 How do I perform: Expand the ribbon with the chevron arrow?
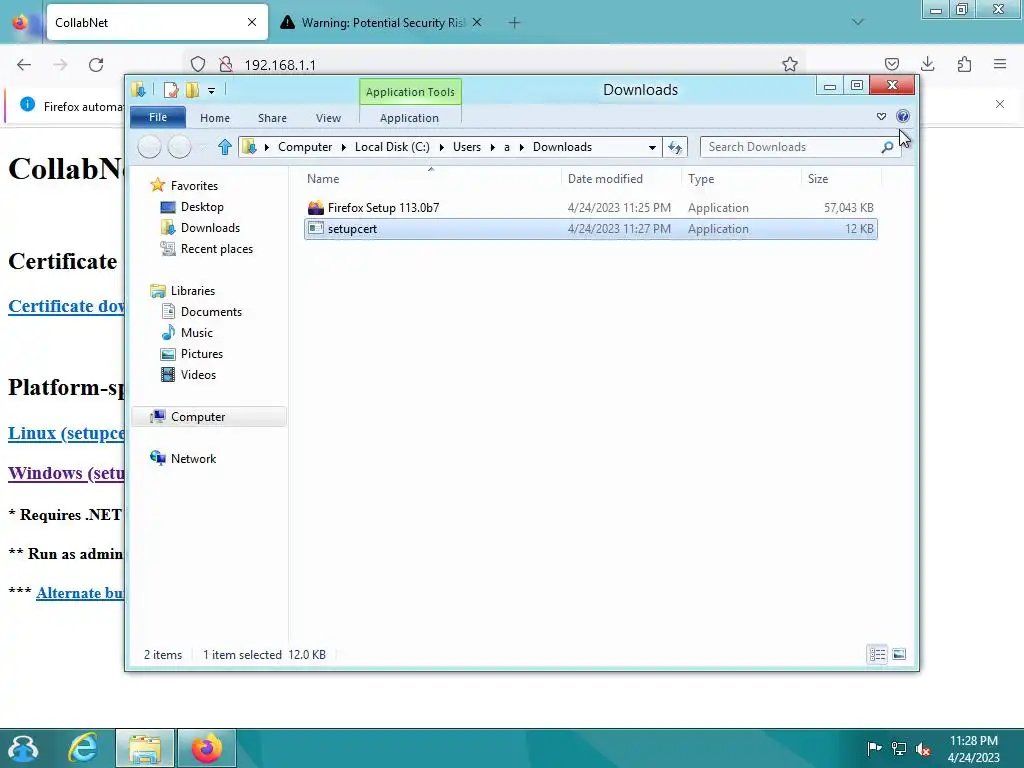[x=881, y=116]
